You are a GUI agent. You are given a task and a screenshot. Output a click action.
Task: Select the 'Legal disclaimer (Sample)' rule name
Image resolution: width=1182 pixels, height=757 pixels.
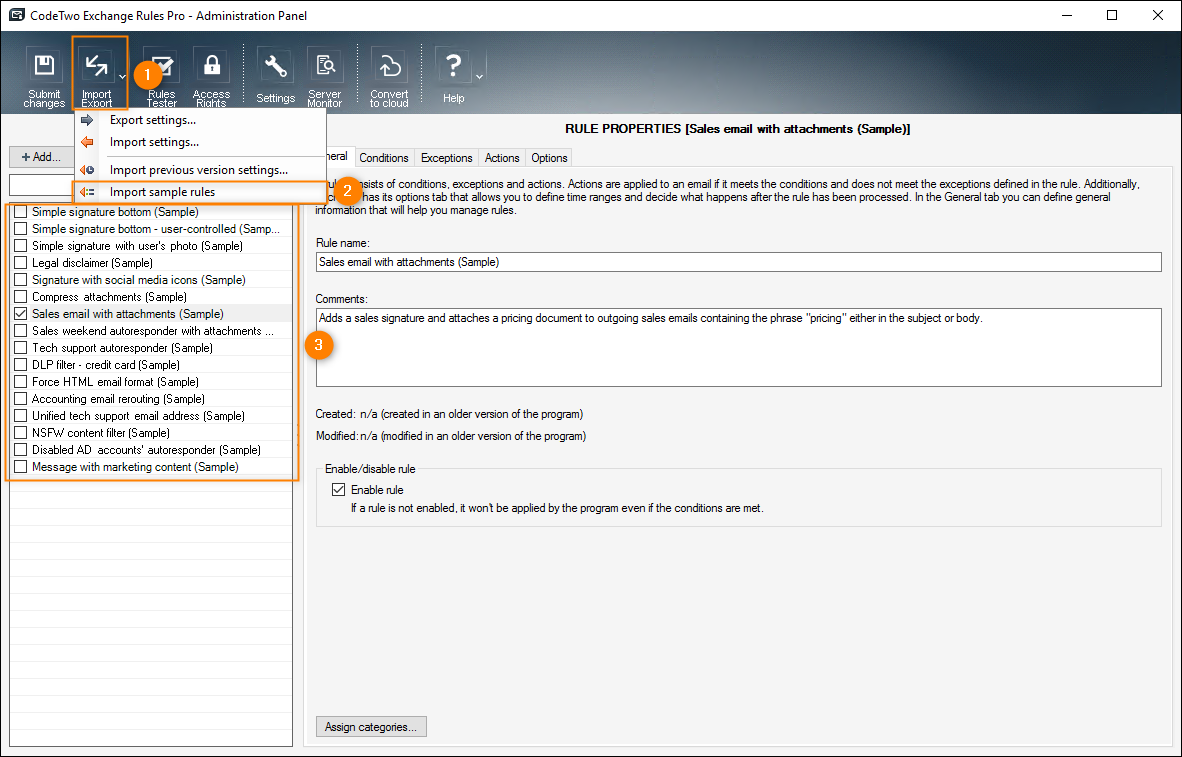(x=92, y=262)
